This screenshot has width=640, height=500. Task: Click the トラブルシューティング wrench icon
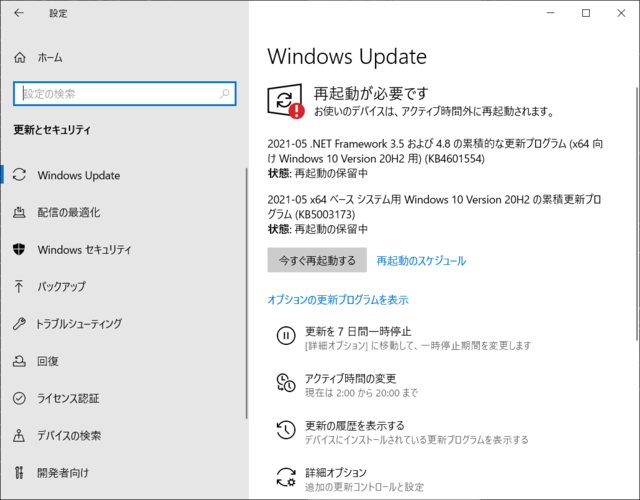19,324
